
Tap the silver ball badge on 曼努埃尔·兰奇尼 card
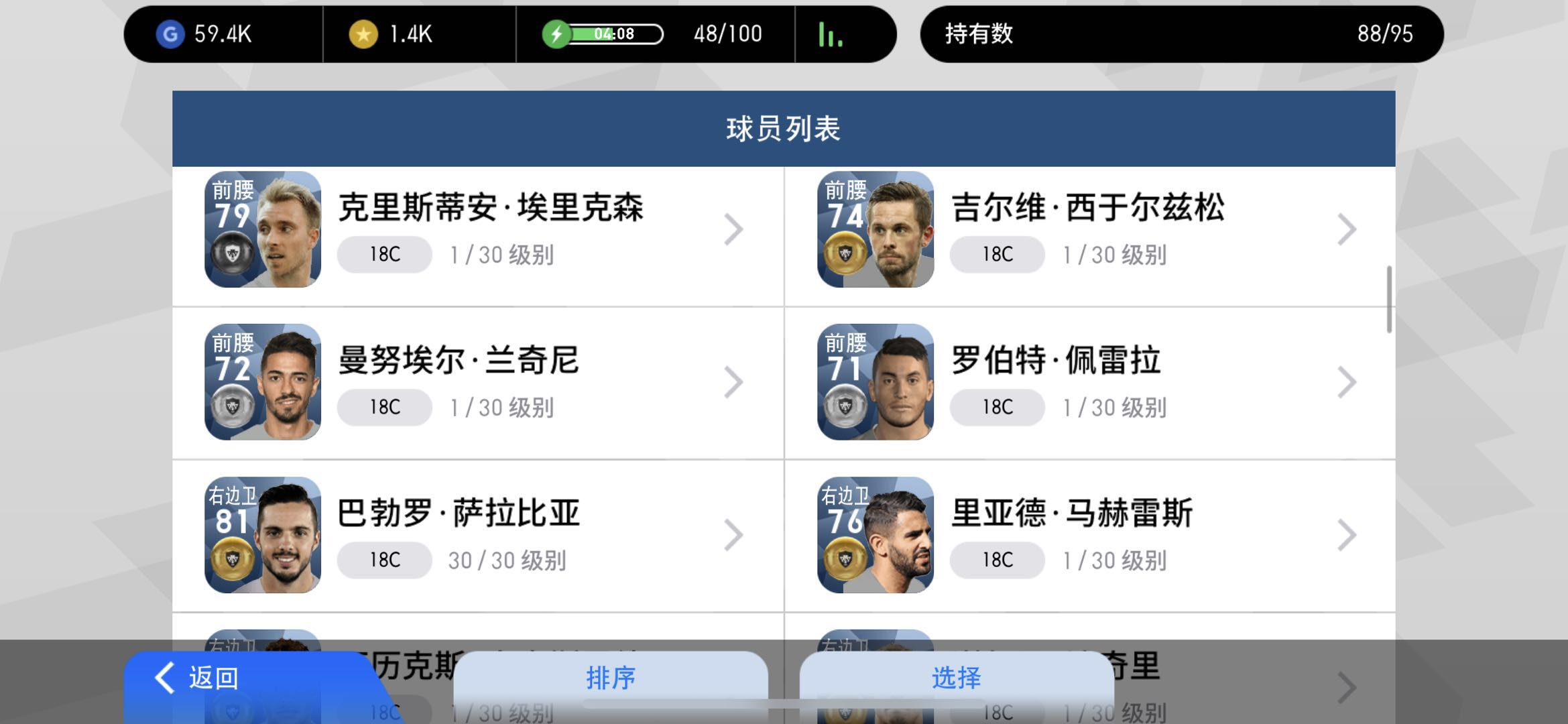click(x=233, y=406)
